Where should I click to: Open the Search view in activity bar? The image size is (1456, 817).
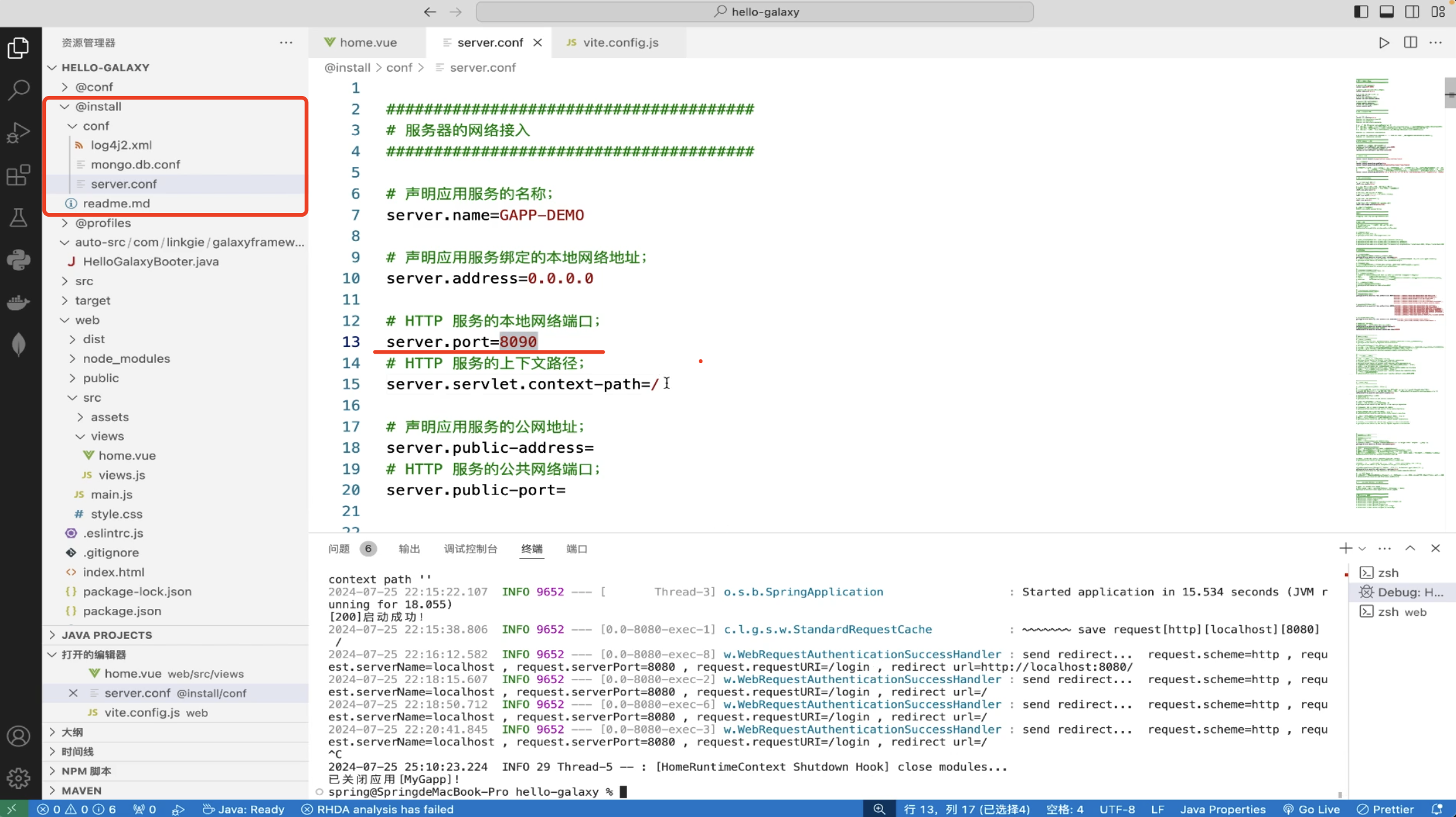click(x=19, y=90)
